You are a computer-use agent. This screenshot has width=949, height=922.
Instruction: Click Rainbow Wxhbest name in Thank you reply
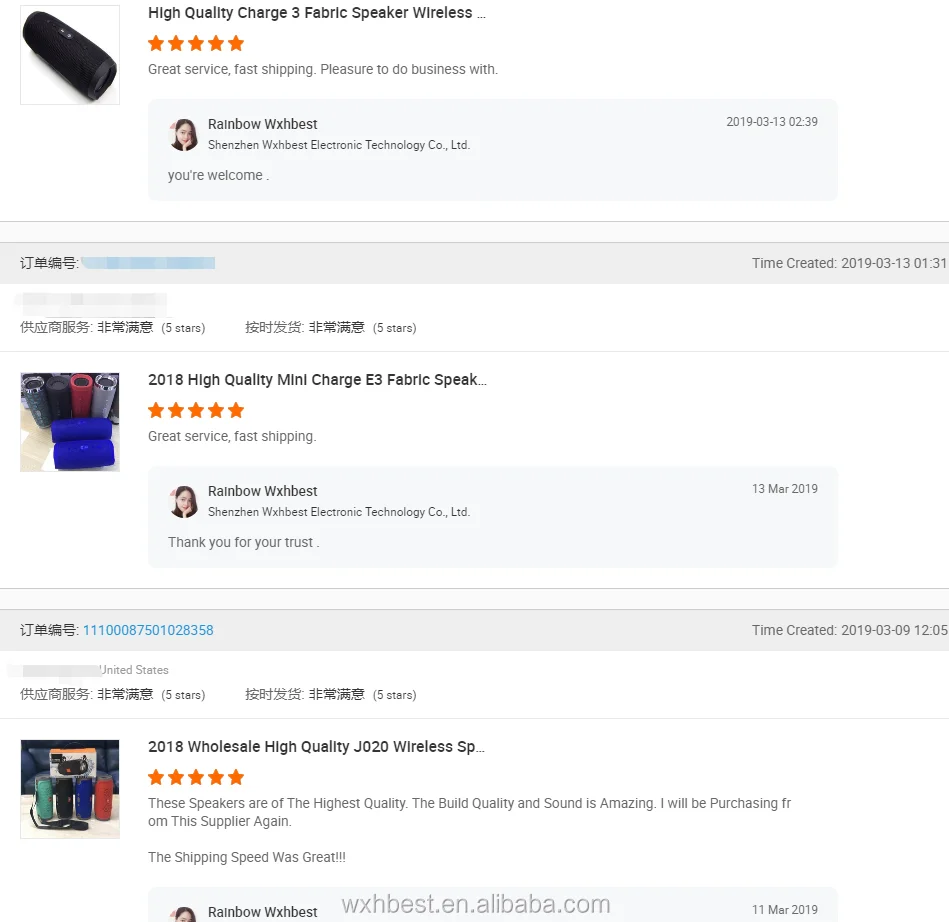(263, 491)
